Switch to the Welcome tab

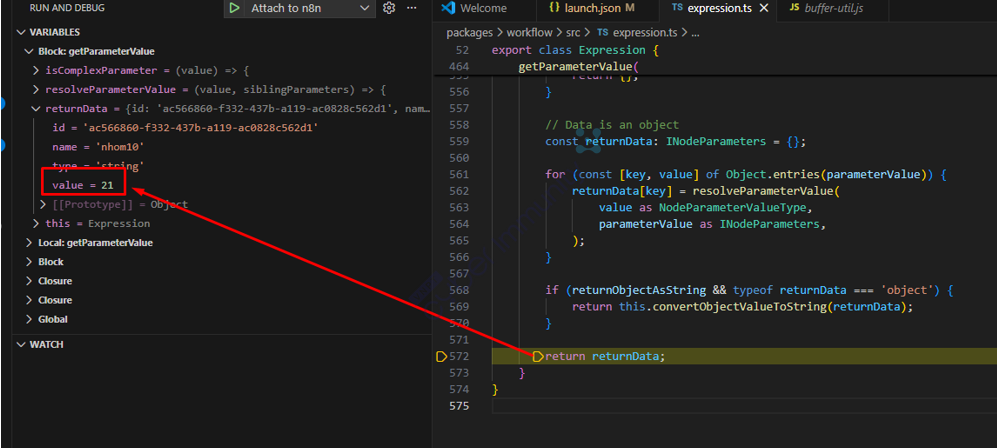pyautogui.click(x=483, y=8)
